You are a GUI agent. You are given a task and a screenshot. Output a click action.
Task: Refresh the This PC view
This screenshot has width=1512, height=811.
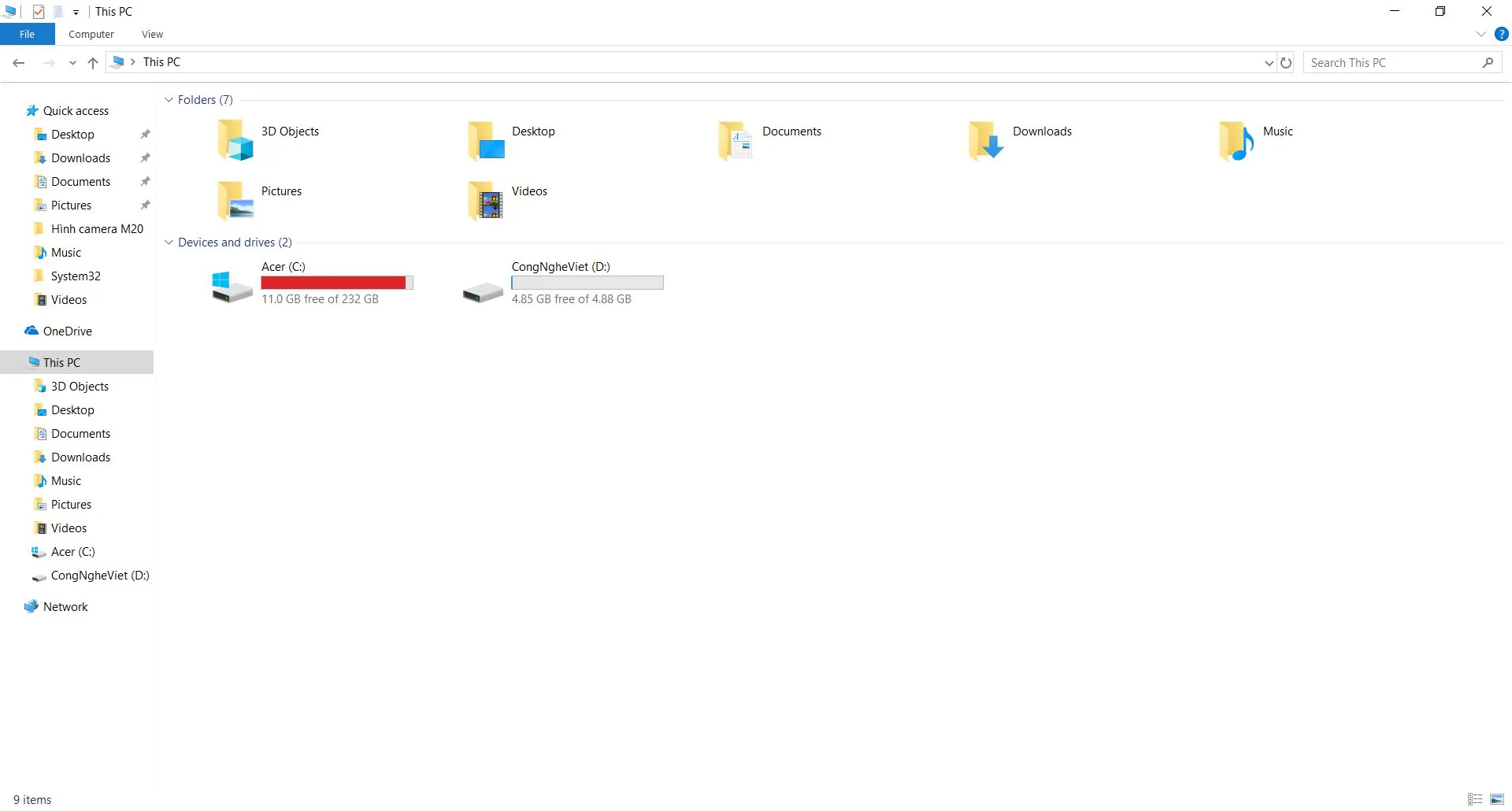[1286, 63]
